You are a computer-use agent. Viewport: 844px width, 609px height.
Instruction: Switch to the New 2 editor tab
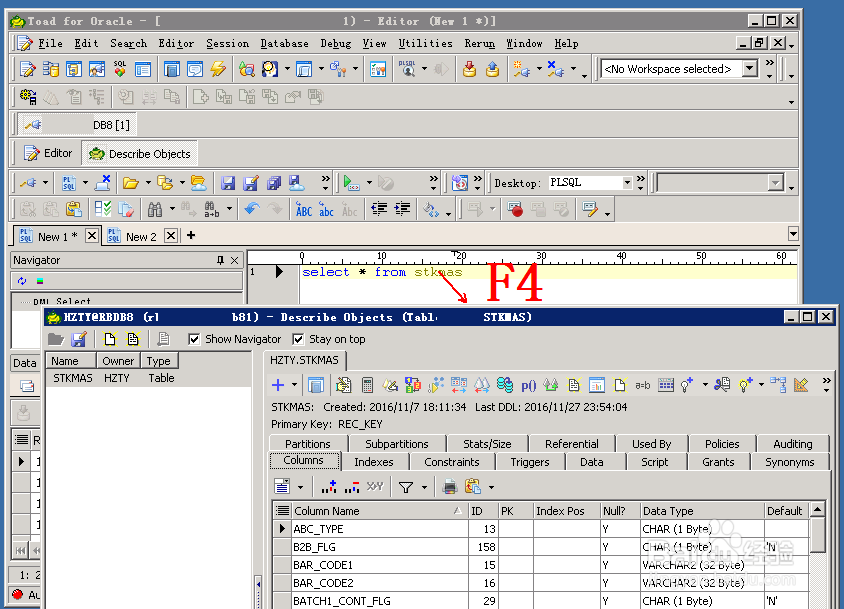pos(141,237)
